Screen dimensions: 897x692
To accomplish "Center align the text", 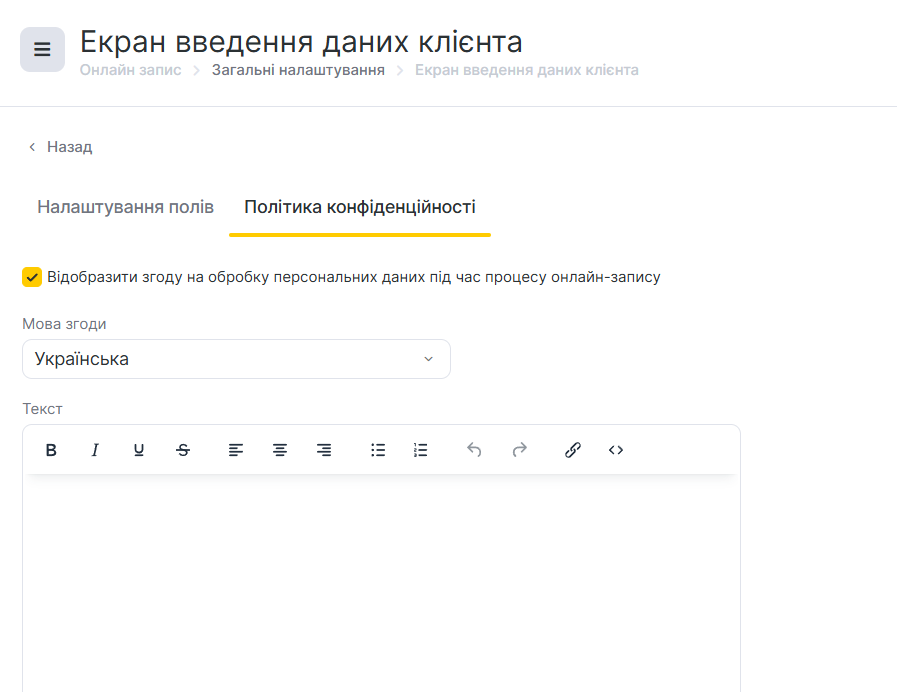I will pyautogui.click(x=280, y=450).
